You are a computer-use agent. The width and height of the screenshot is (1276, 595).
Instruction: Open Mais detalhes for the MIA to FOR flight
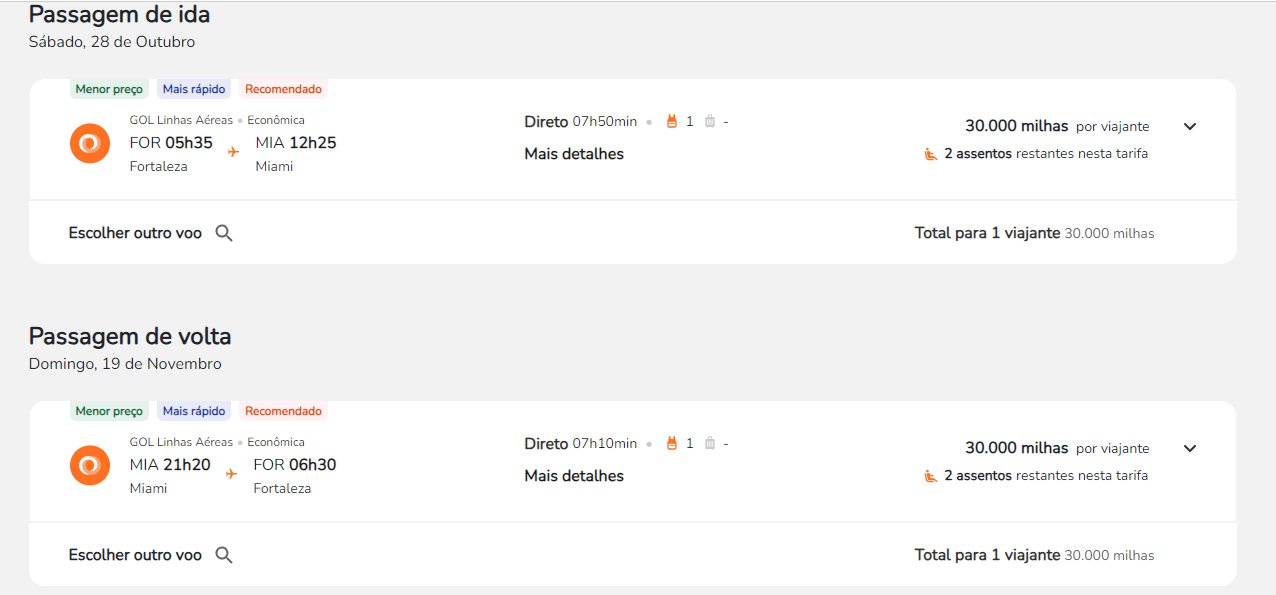574,476
